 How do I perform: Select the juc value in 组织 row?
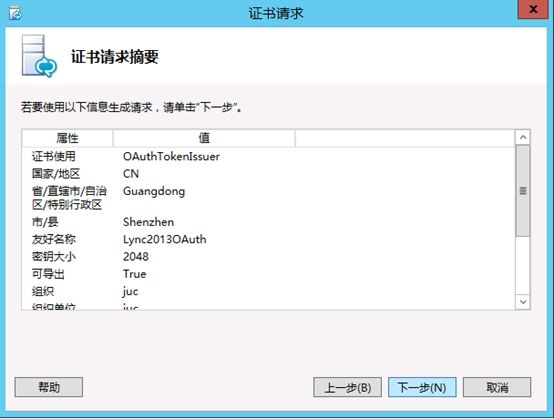130,292
